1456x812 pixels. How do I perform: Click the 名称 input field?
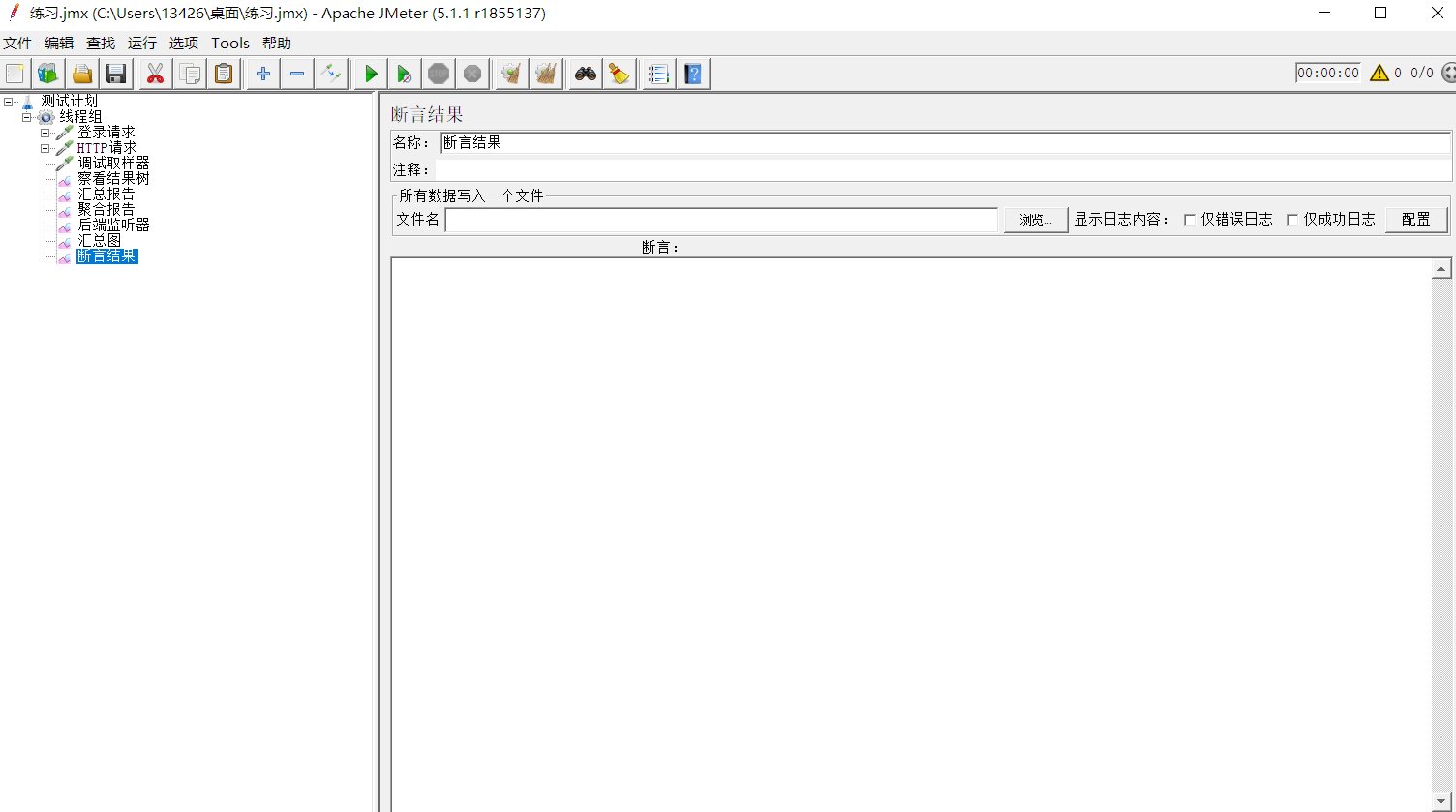click(x=946, y=142)
